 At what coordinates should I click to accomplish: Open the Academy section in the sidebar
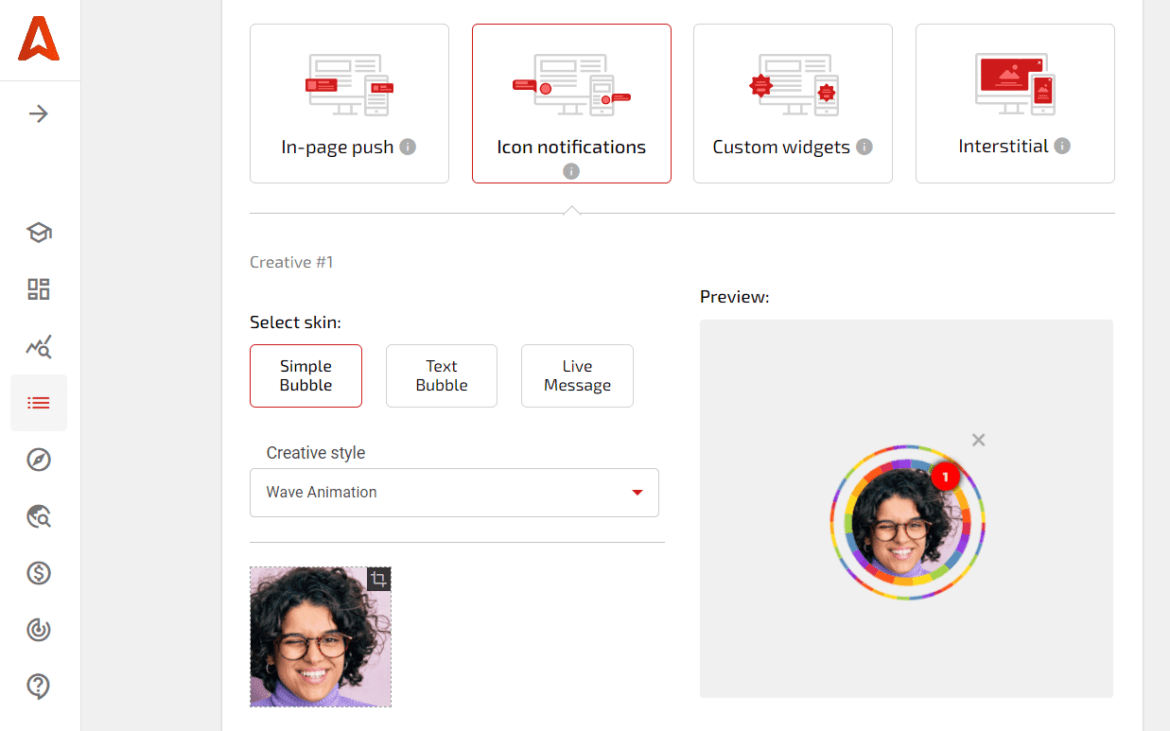(38, 231)
